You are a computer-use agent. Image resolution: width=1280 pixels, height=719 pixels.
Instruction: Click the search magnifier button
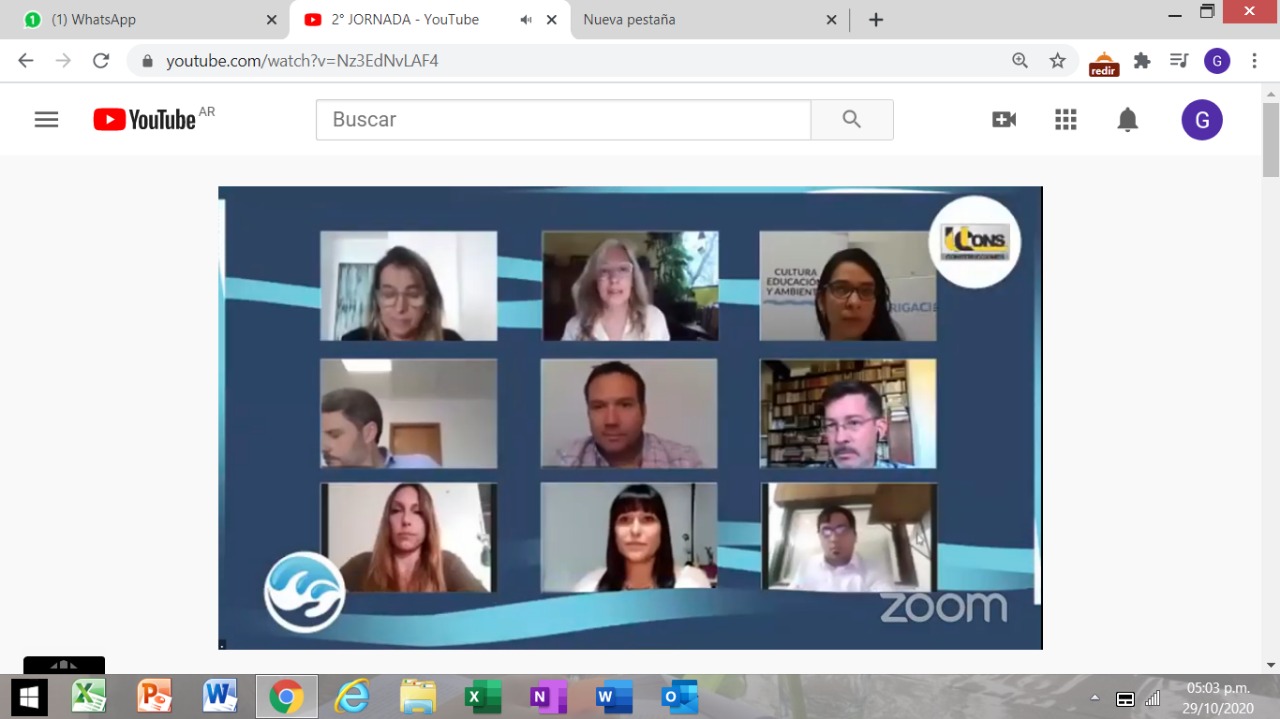click(x=851, y=120)
